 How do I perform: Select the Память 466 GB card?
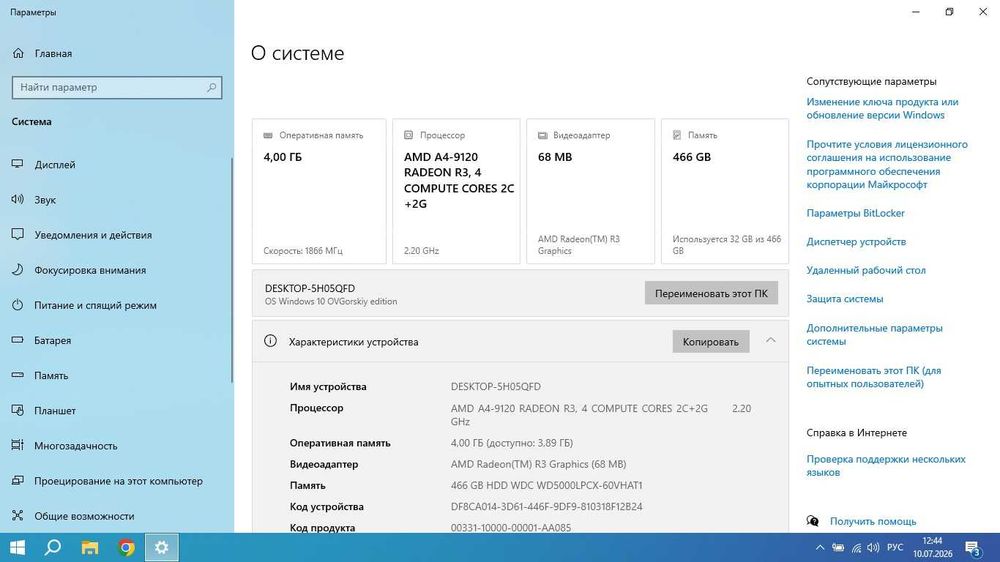(725, 191)
